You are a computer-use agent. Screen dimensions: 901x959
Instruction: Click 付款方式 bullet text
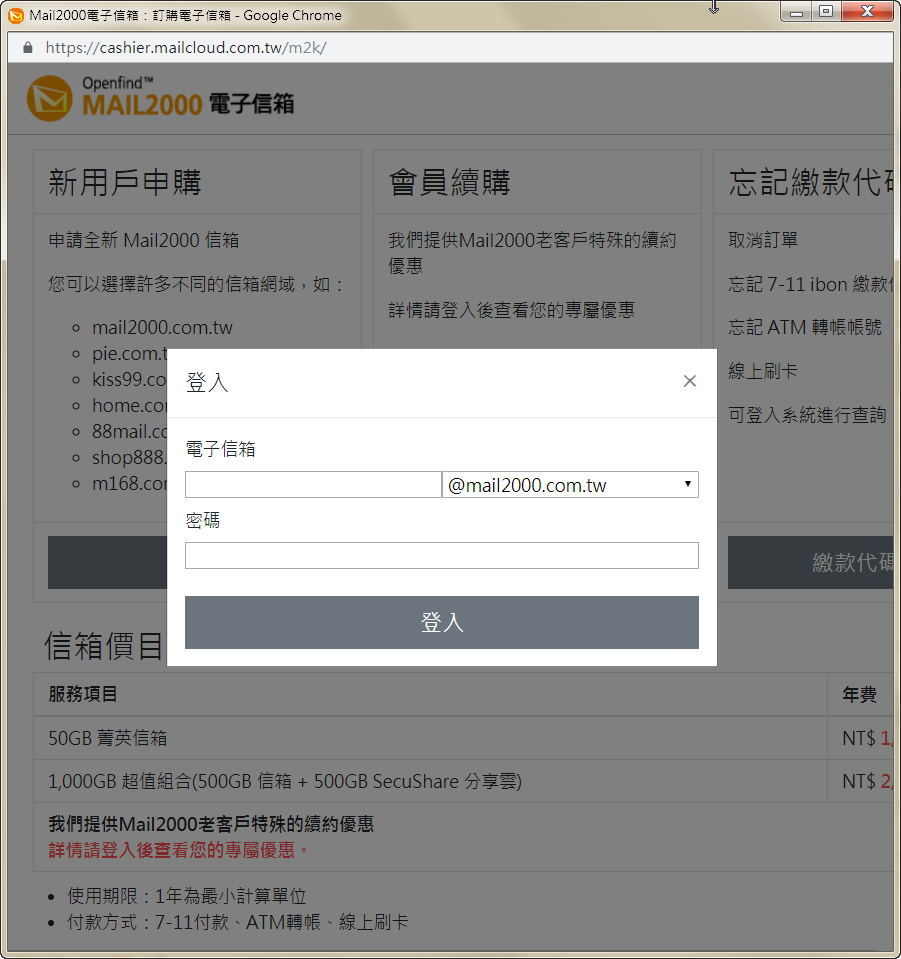coord(237,922)
